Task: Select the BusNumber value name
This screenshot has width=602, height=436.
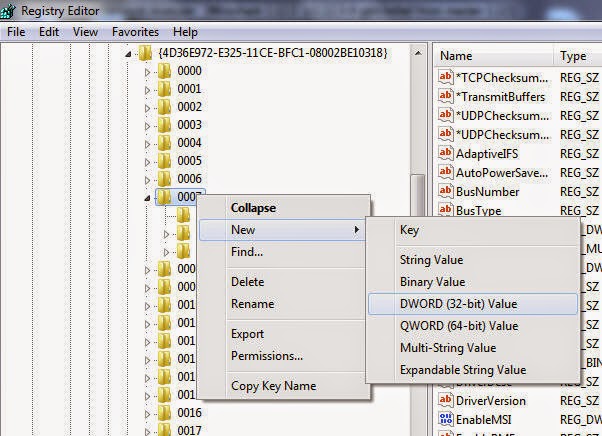Action: tap(488, 192)
